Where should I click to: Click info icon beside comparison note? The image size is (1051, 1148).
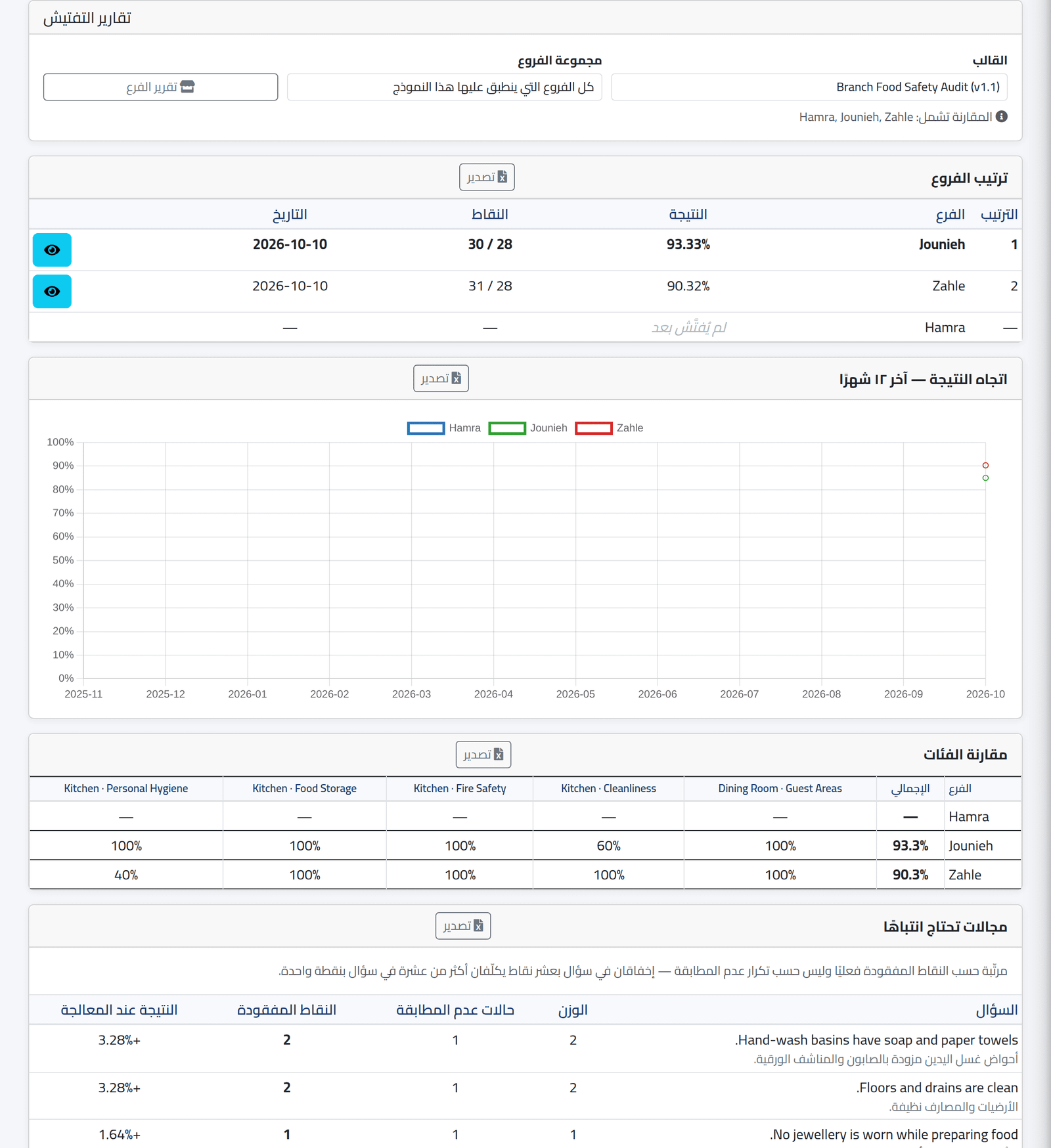click(1001, 117)
